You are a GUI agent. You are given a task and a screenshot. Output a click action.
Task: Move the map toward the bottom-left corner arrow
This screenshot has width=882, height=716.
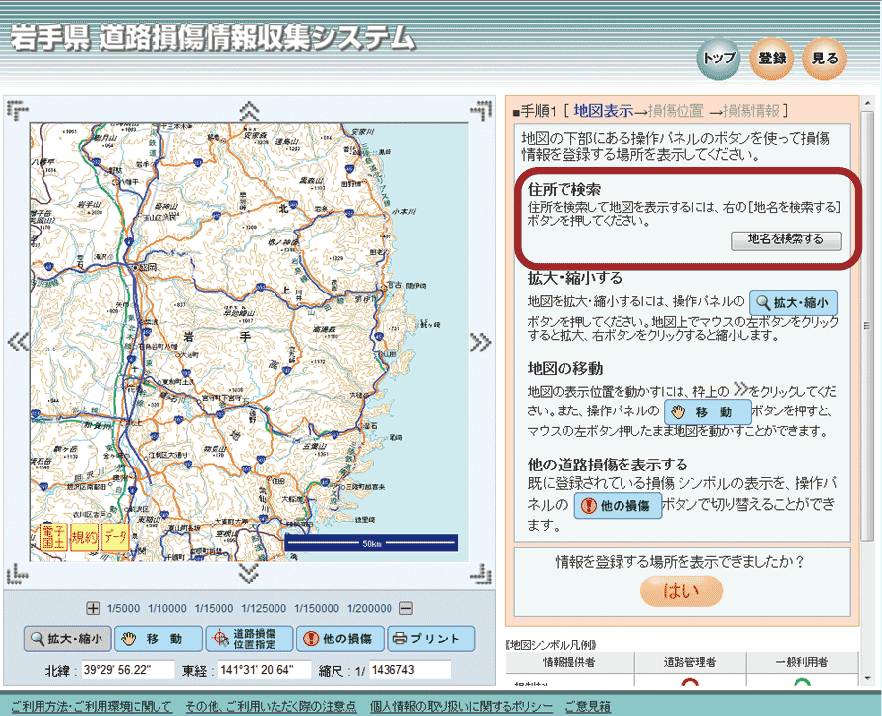click(x=18, y=574)
